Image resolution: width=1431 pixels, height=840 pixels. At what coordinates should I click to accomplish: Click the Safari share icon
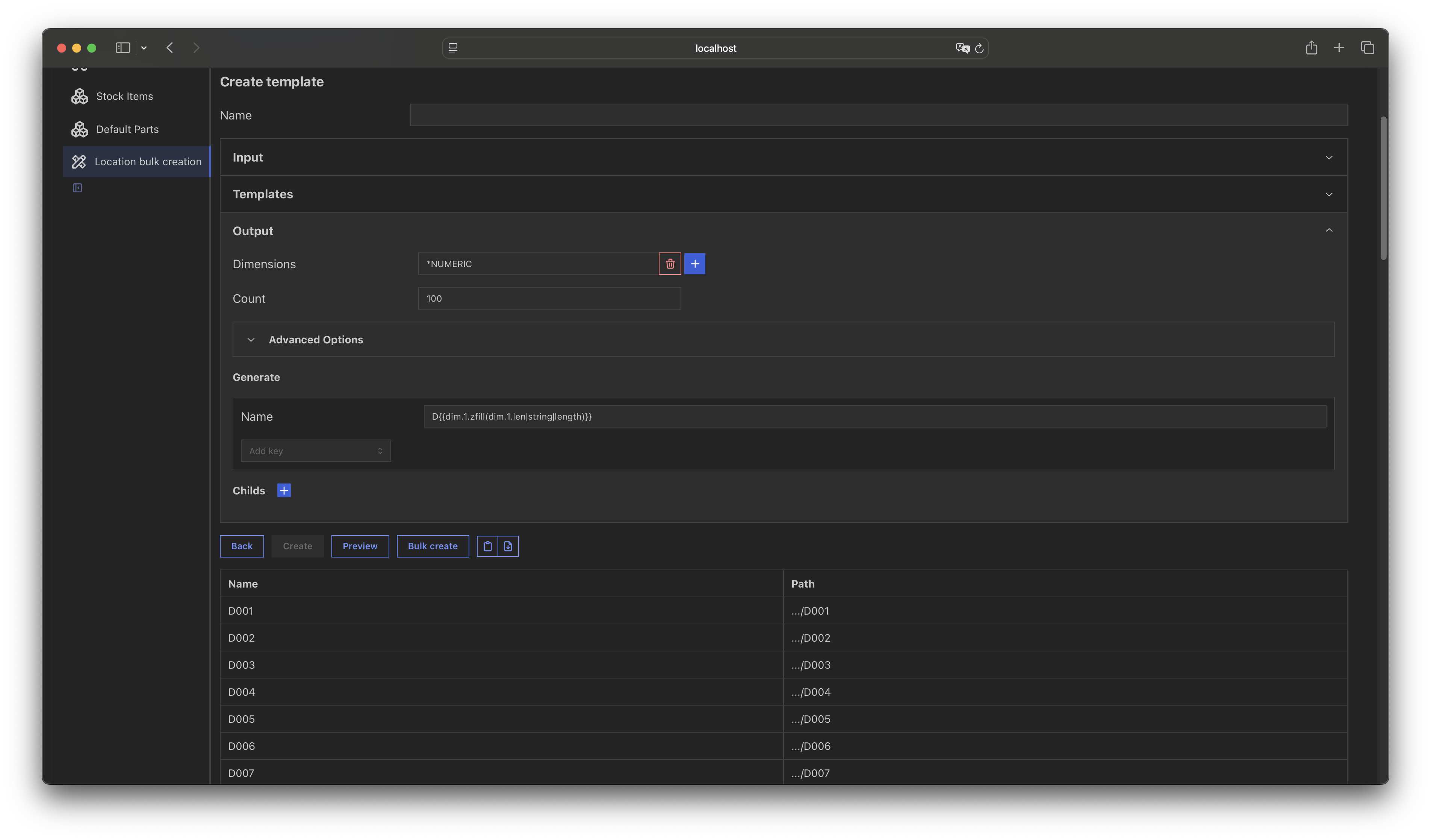(1311, 48)
